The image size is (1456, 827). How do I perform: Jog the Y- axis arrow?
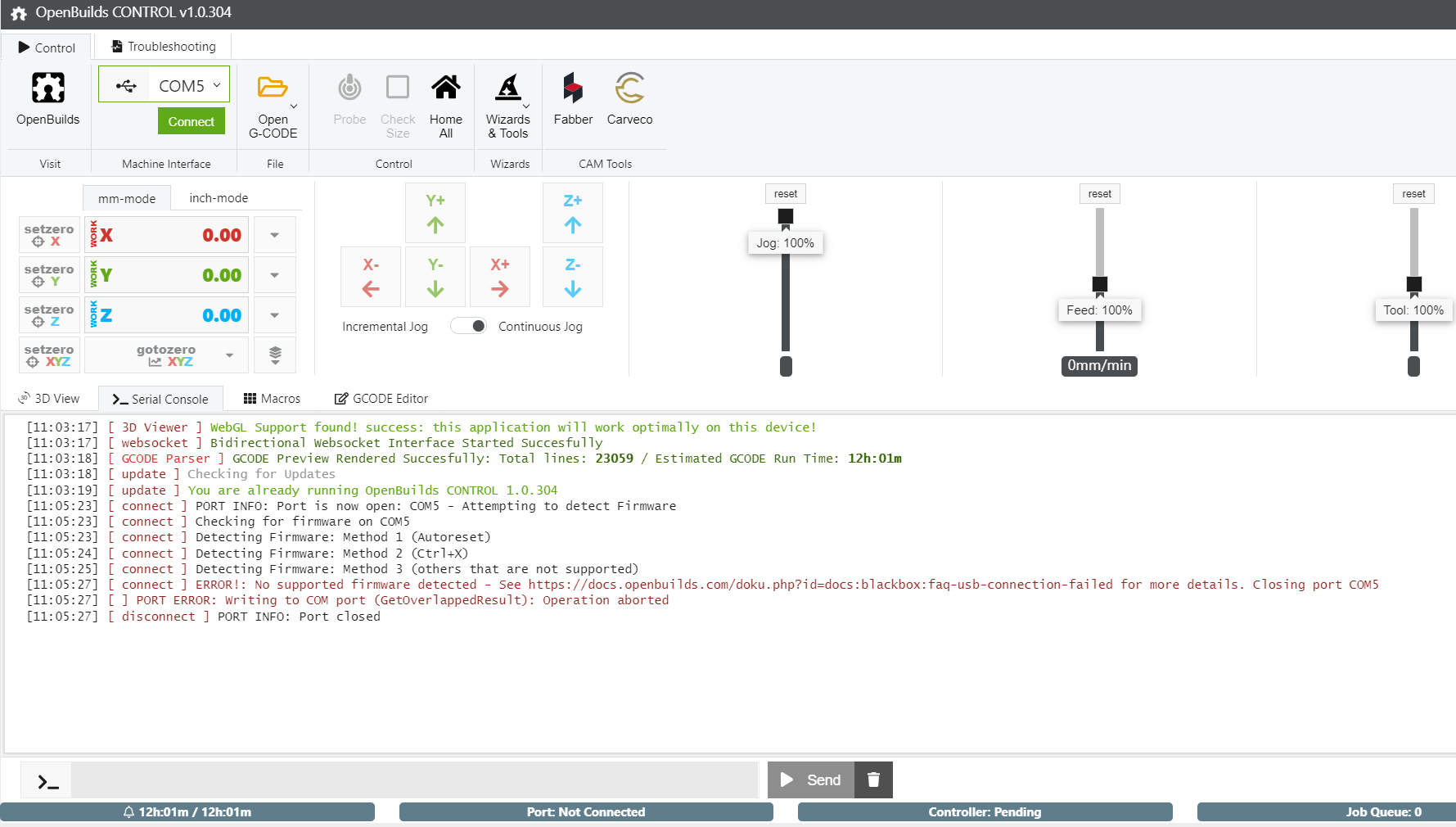pyautogui.click(x=435, y=277)
